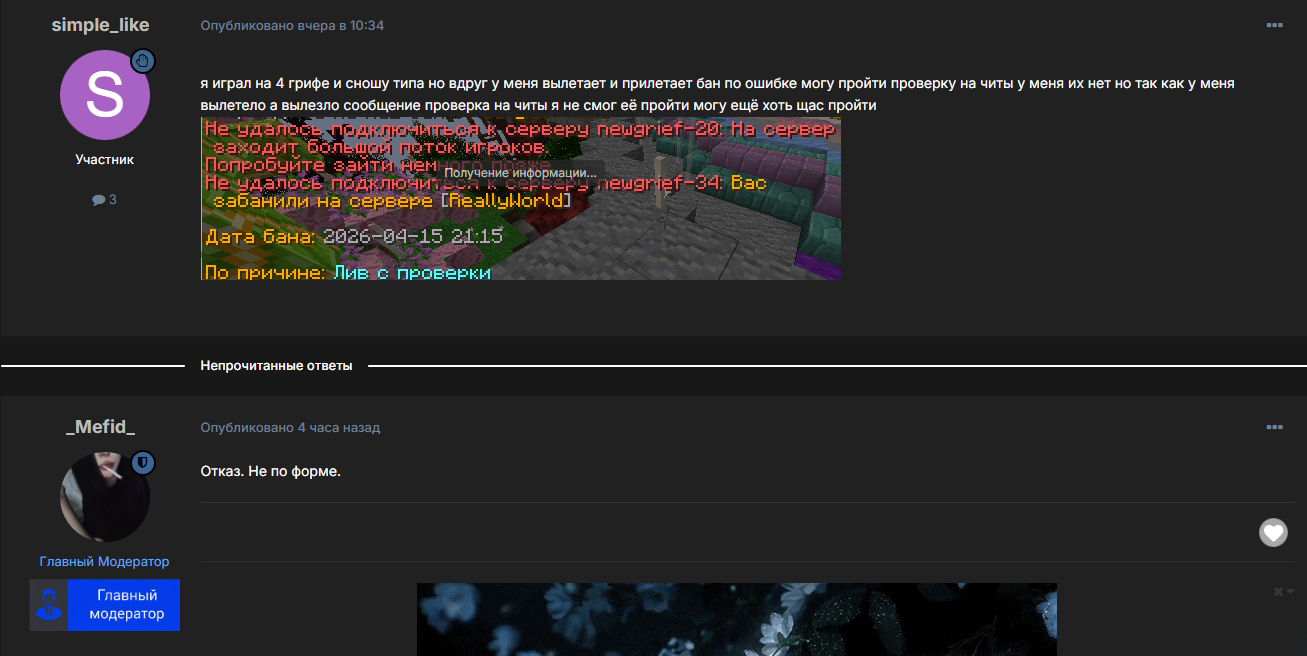The width and height of the screenshot is (1307, 656).
Task: Open _Mefid_ username profile link
Action: 100,427
